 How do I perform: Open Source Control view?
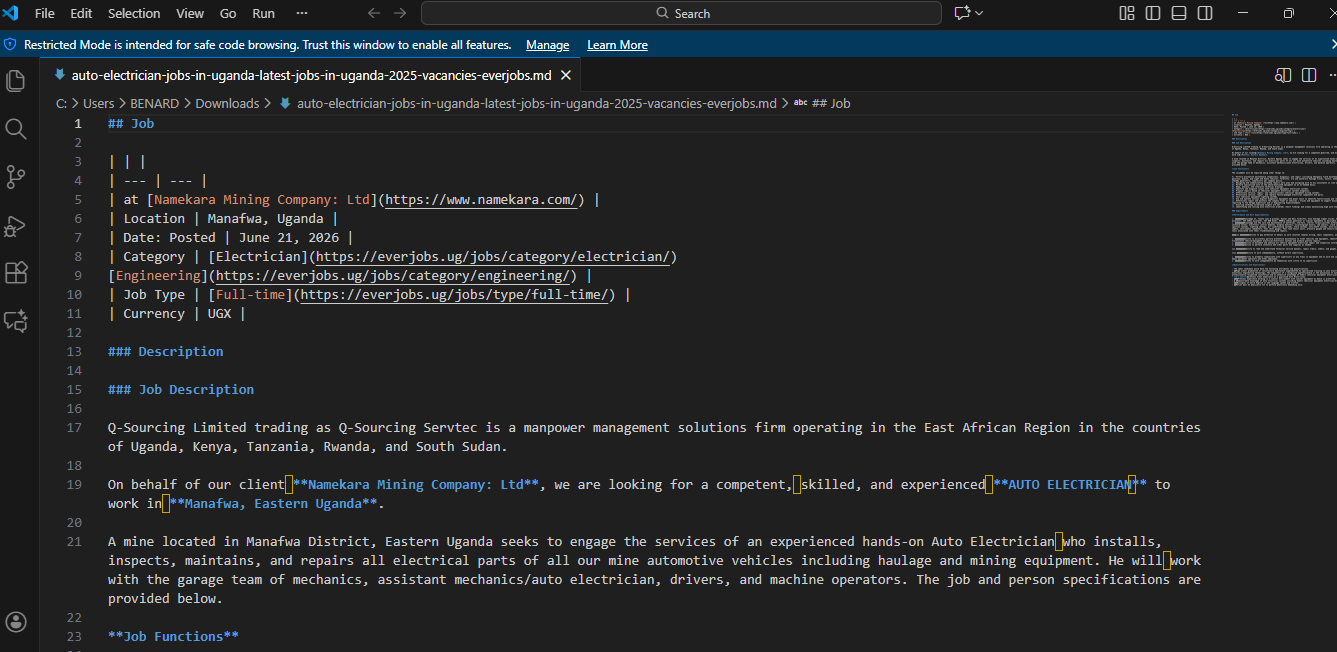click(x=15, y=177)
